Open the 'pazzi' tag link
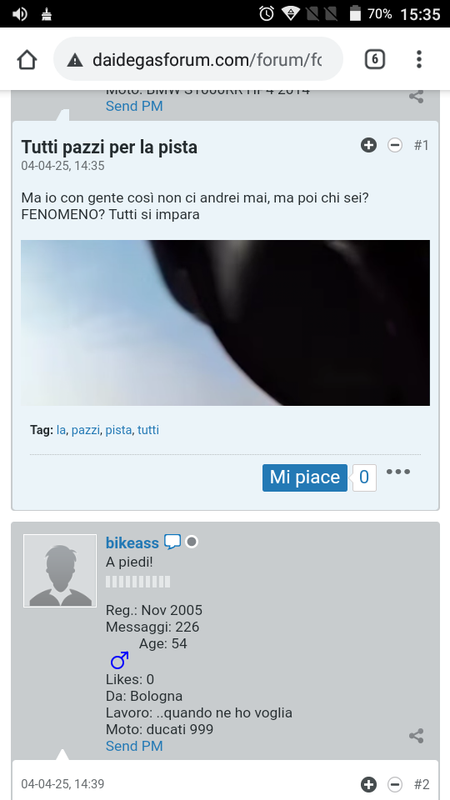450x800 pixels. pyautogui.click(x=86, y=430)
